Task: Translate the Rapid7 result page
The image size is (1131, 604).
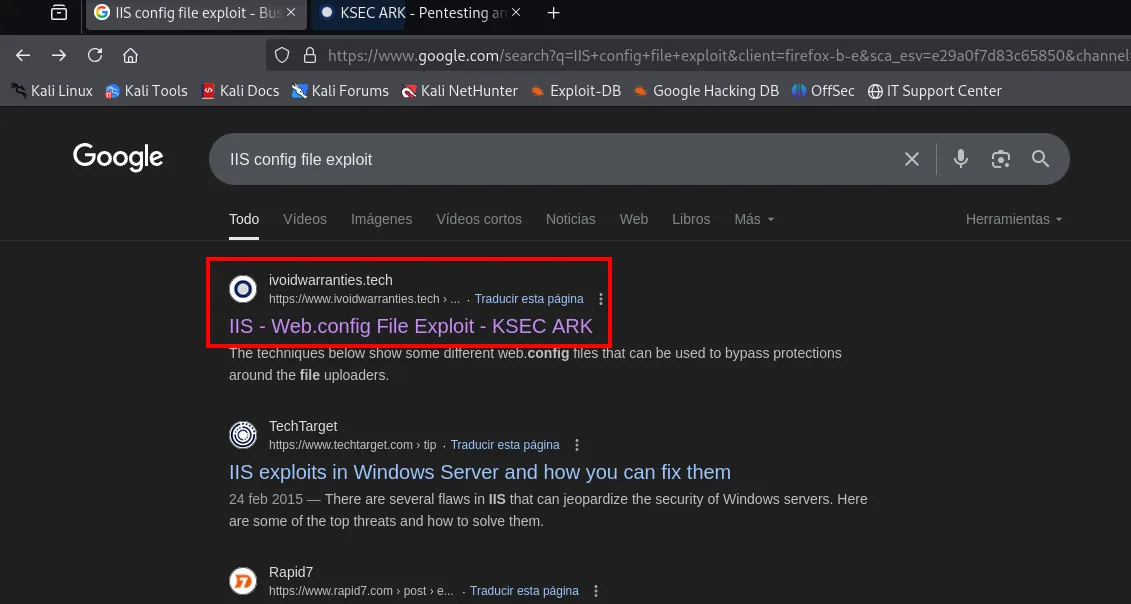Action: pyautogui.click(x=524, y=591)
